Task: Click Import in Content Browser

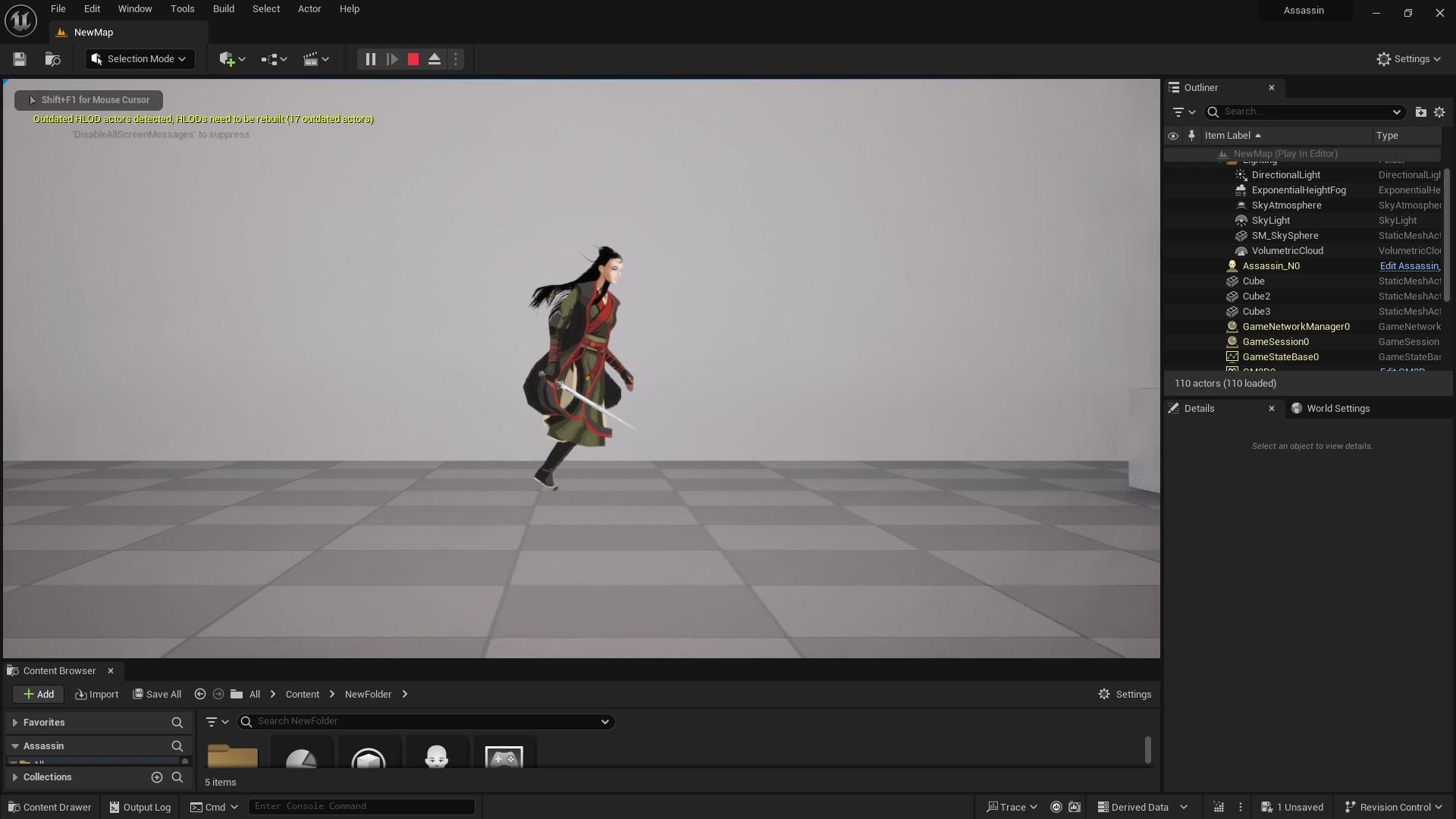Action: coord(97,695)
